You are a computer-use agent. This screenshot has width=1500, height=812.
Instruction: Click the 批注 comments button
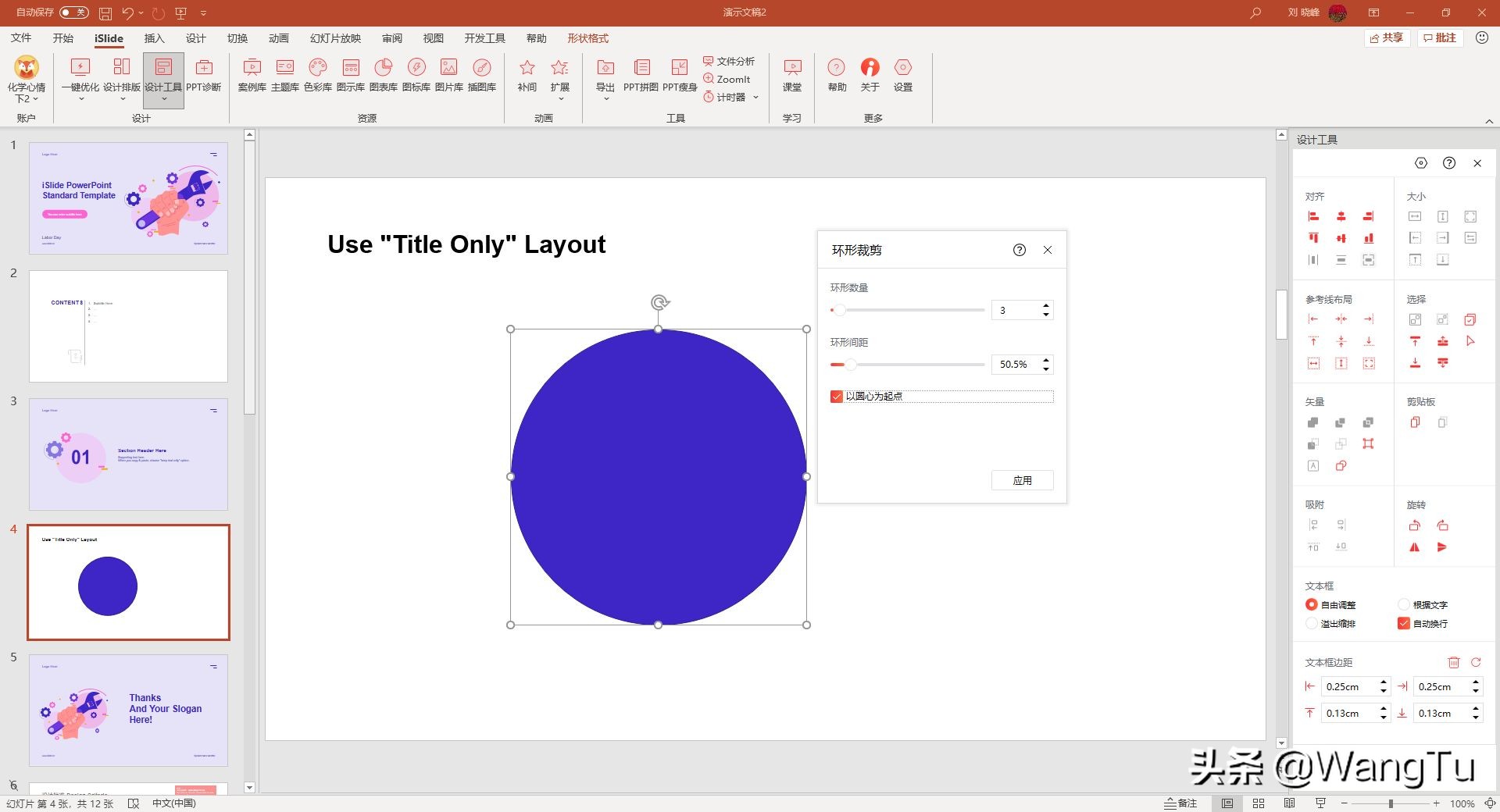click(1439, 37)
